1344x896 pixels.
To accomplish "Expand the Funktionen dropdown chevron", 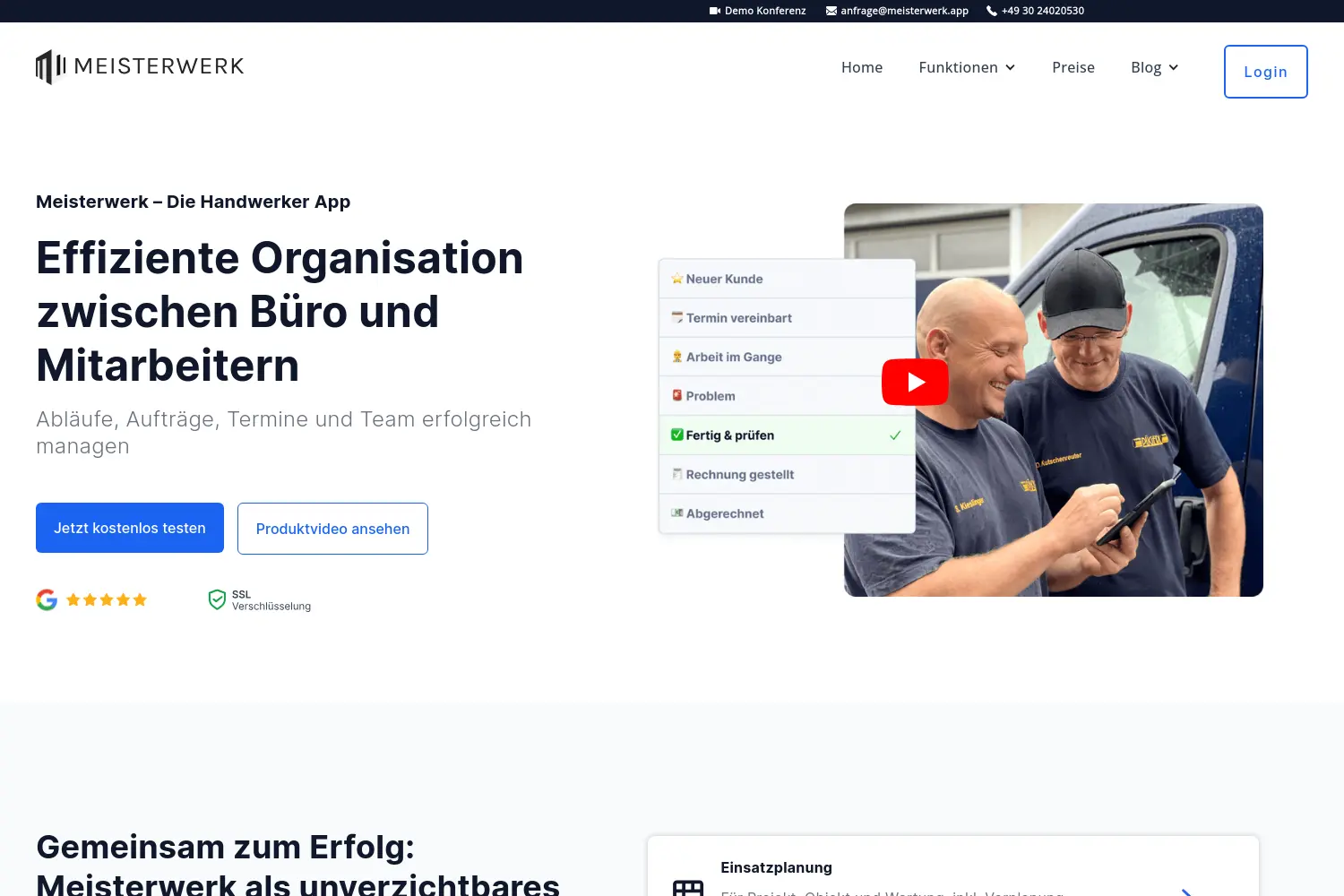I will pos(1010,67).
